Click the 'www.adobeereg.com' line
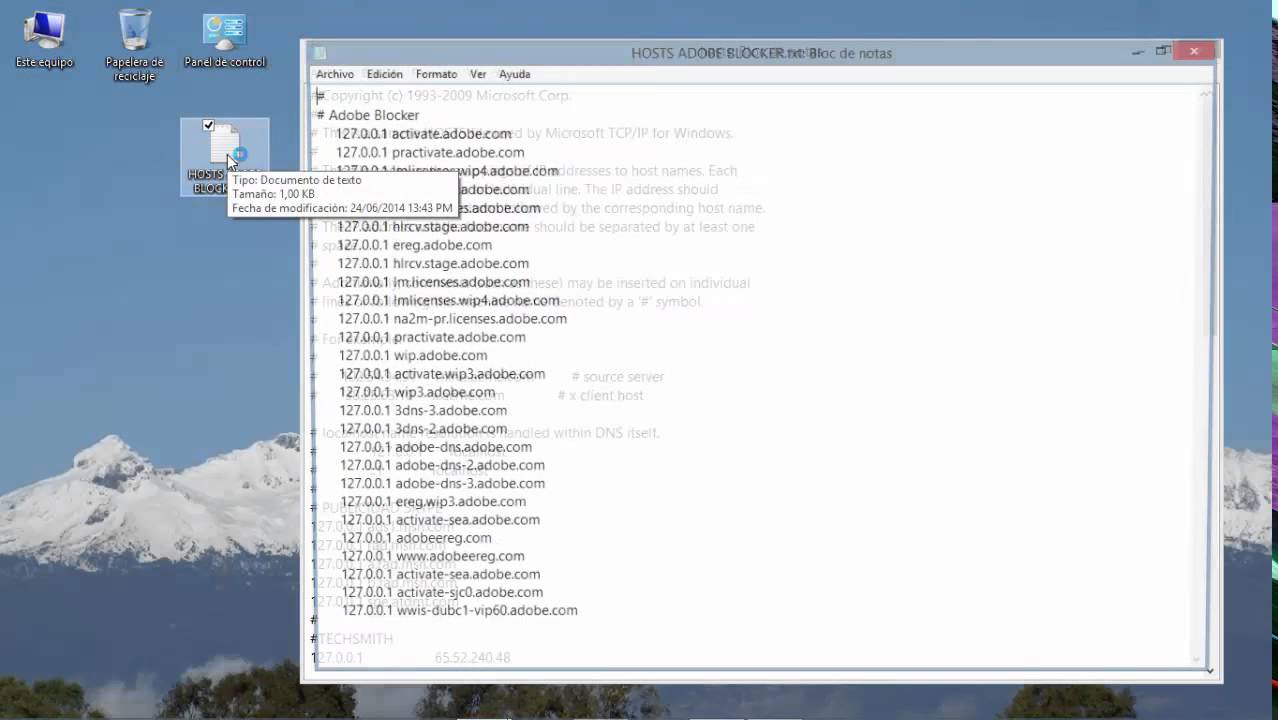Image resolution: width=1278 pixels, height=720 pixels. (x=433, y=556)
